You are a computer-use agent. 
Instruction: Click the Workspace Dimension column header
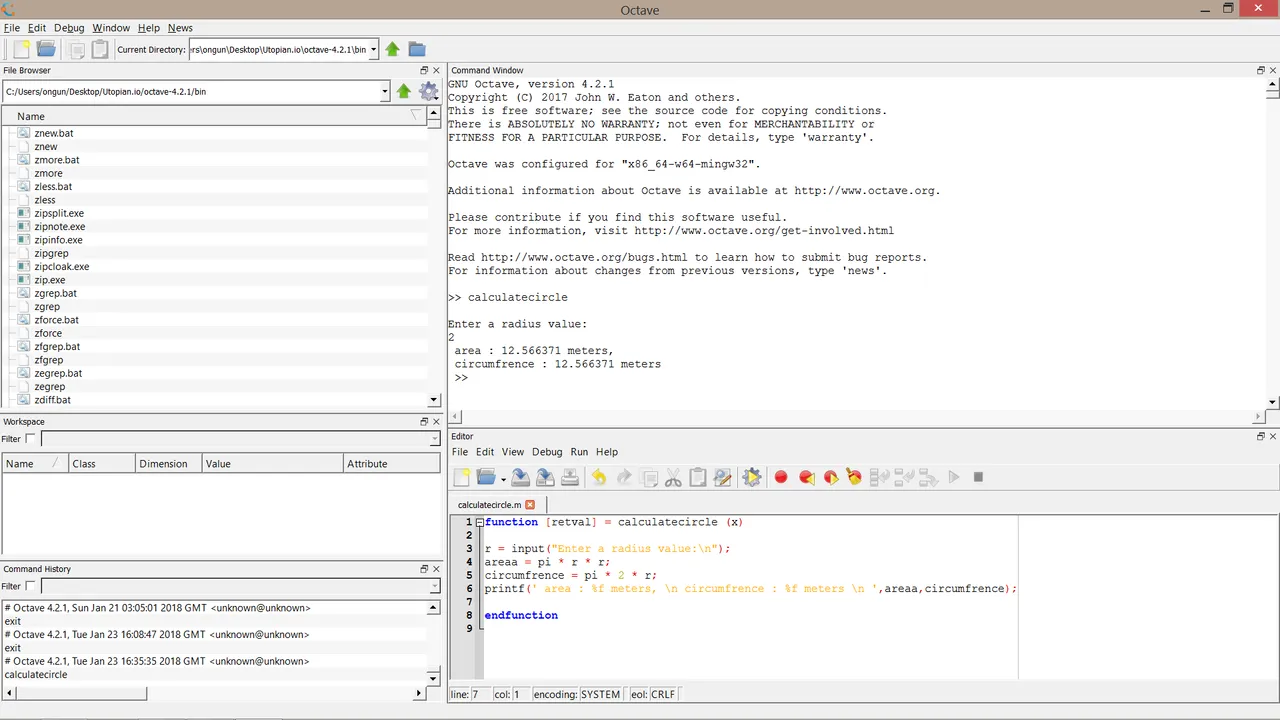coord(168,463)
